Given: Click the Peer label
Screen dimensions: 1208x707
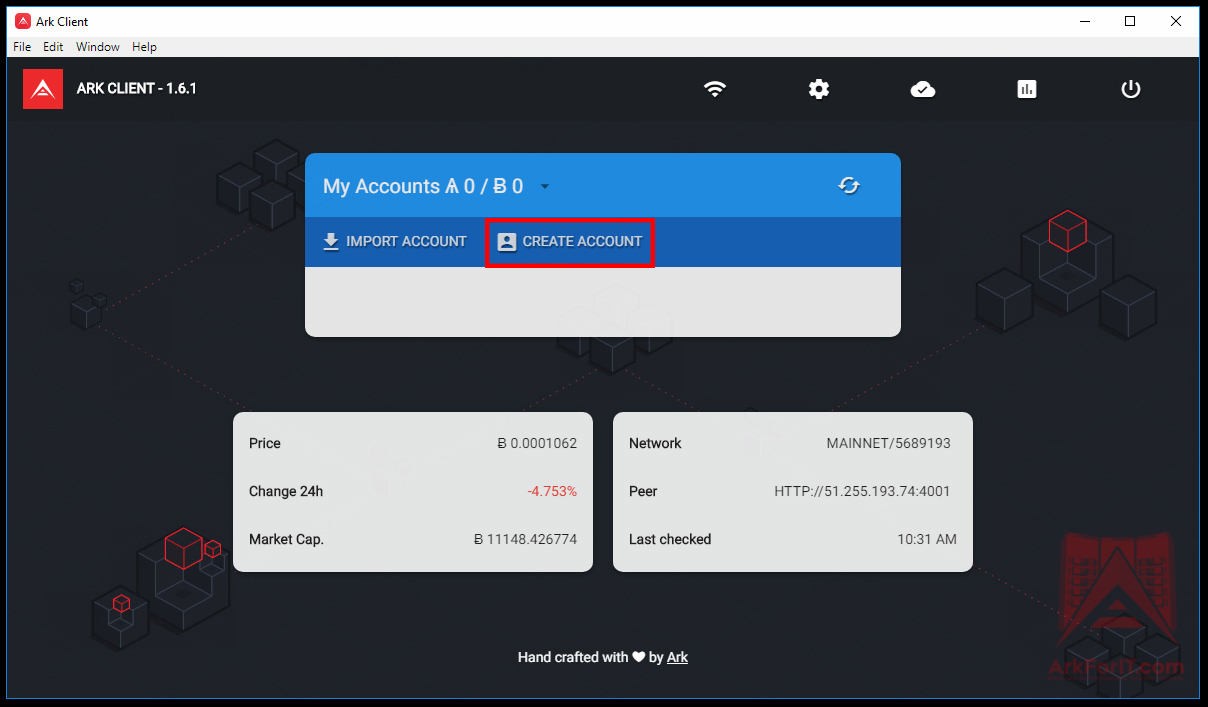Looking at the screenshot, I should 643,491.
